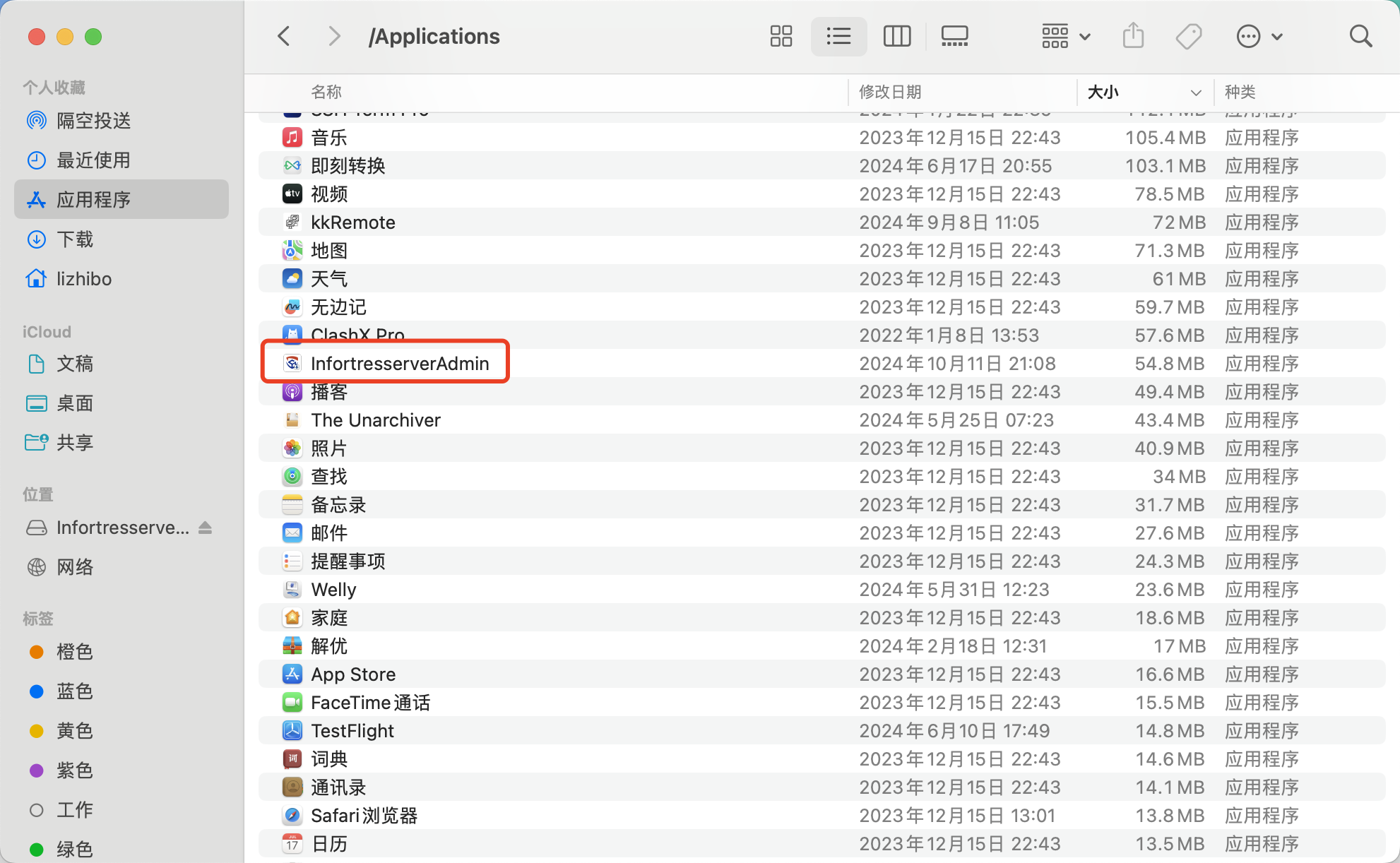Select the 紫色 color tag
The width and height of the screenshot is (1400, 863).
point(74,770)
